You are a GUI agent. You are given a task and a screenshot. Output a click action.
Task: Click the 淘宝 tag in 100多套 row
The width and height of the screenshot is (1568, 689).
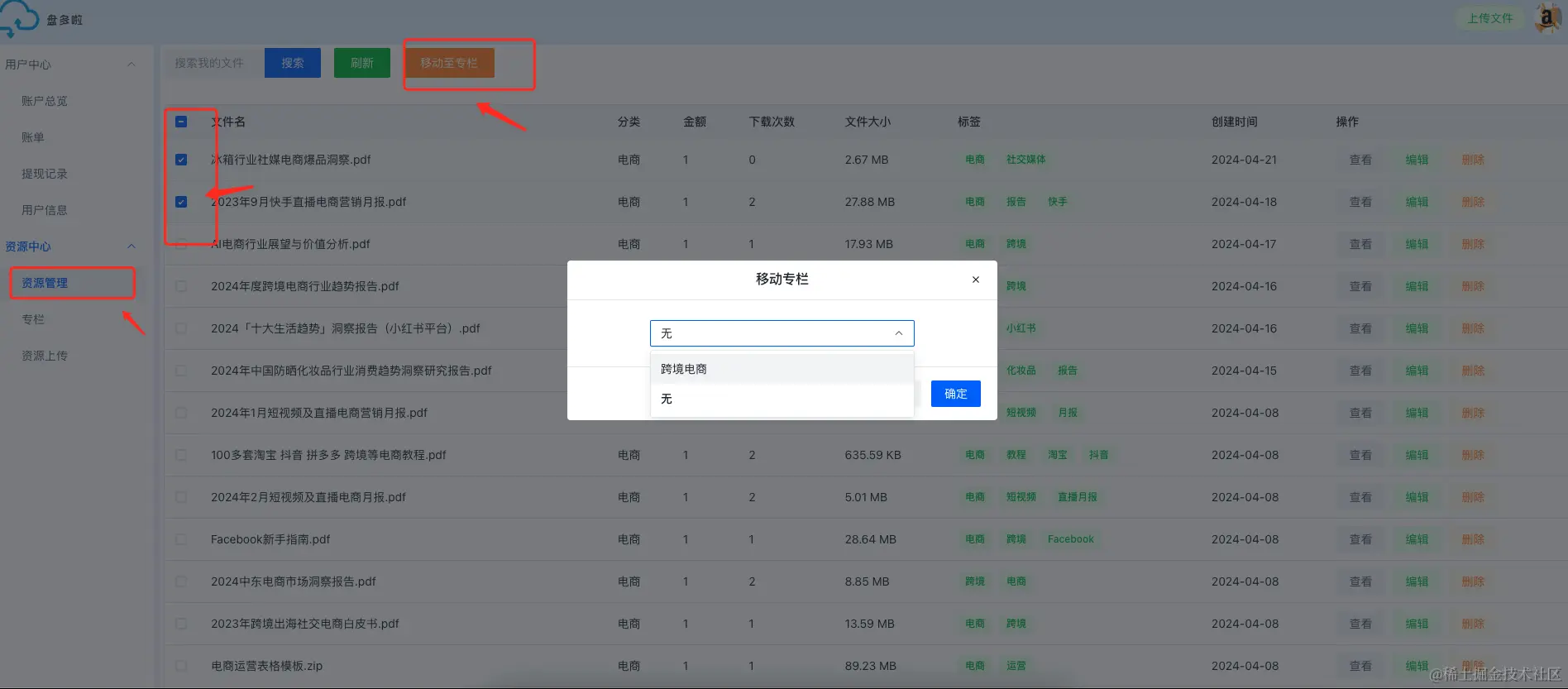1058,455
